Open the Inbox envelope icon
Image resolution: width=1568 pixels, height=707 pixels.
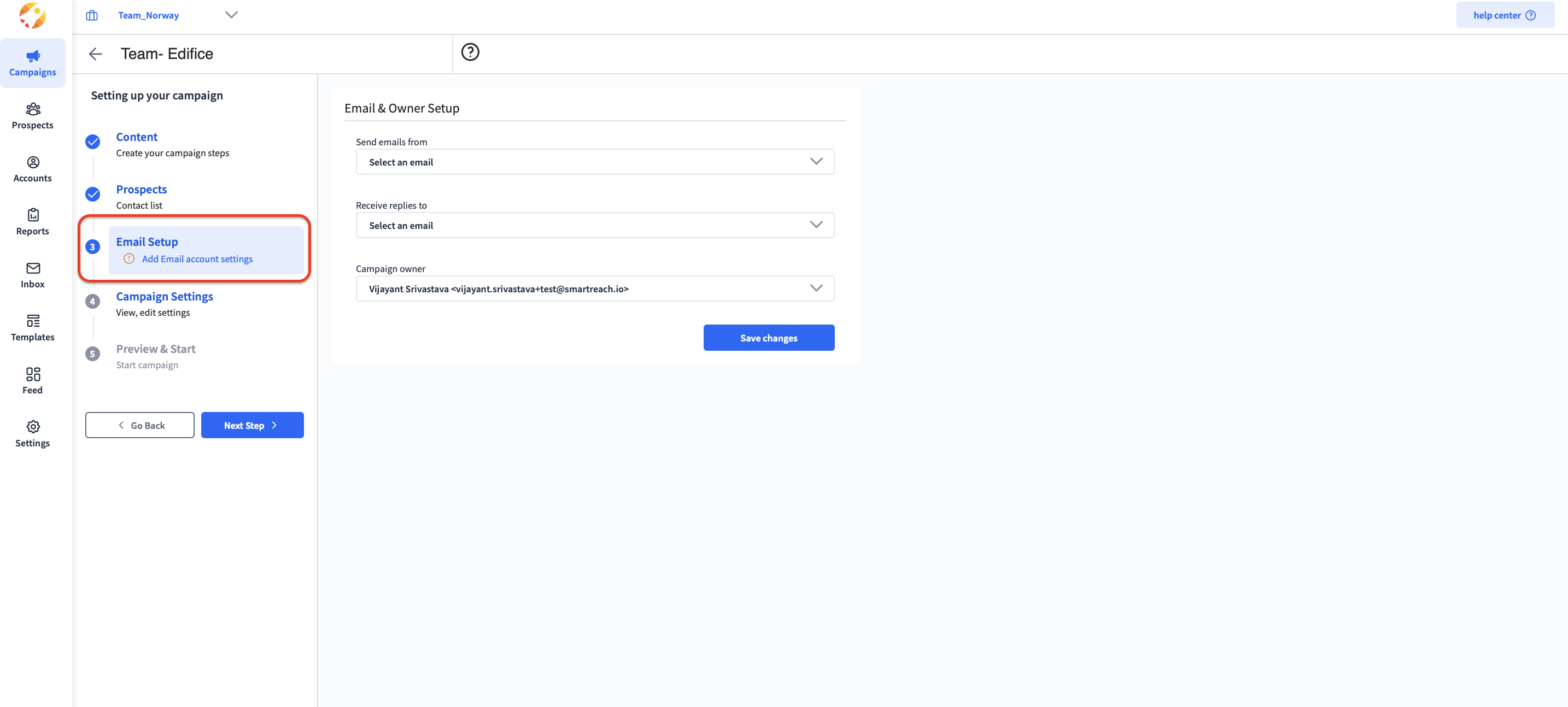click(33, 268)
